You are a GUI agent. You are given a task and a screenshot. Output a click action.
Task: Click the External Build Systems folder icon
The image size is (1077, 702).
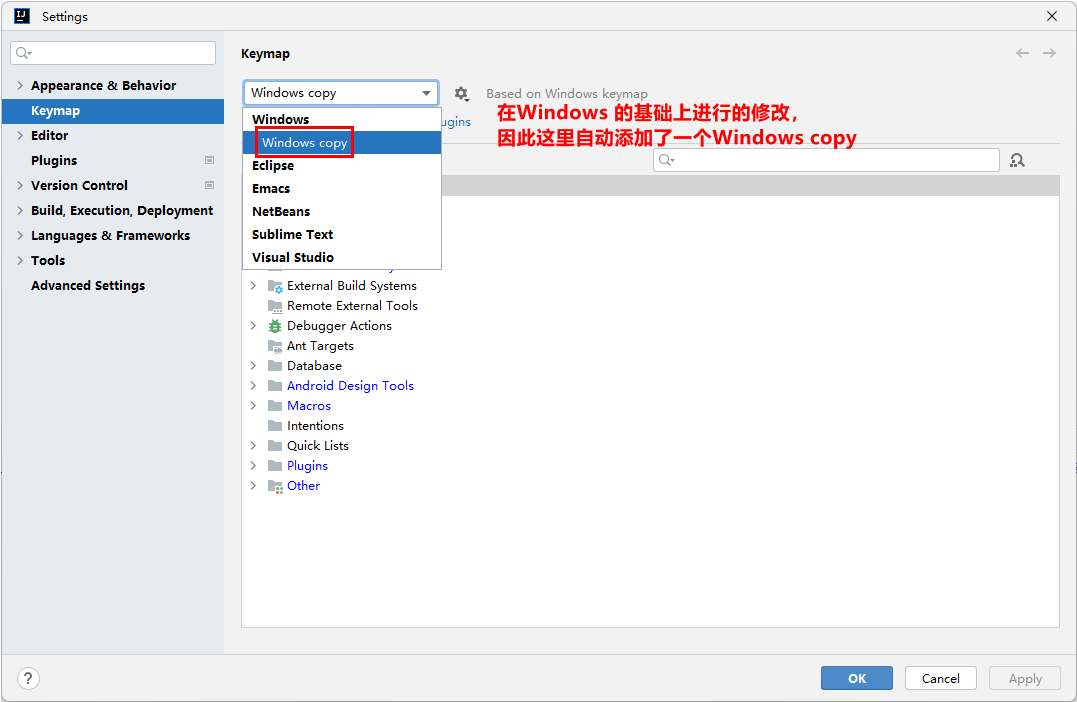275,286
